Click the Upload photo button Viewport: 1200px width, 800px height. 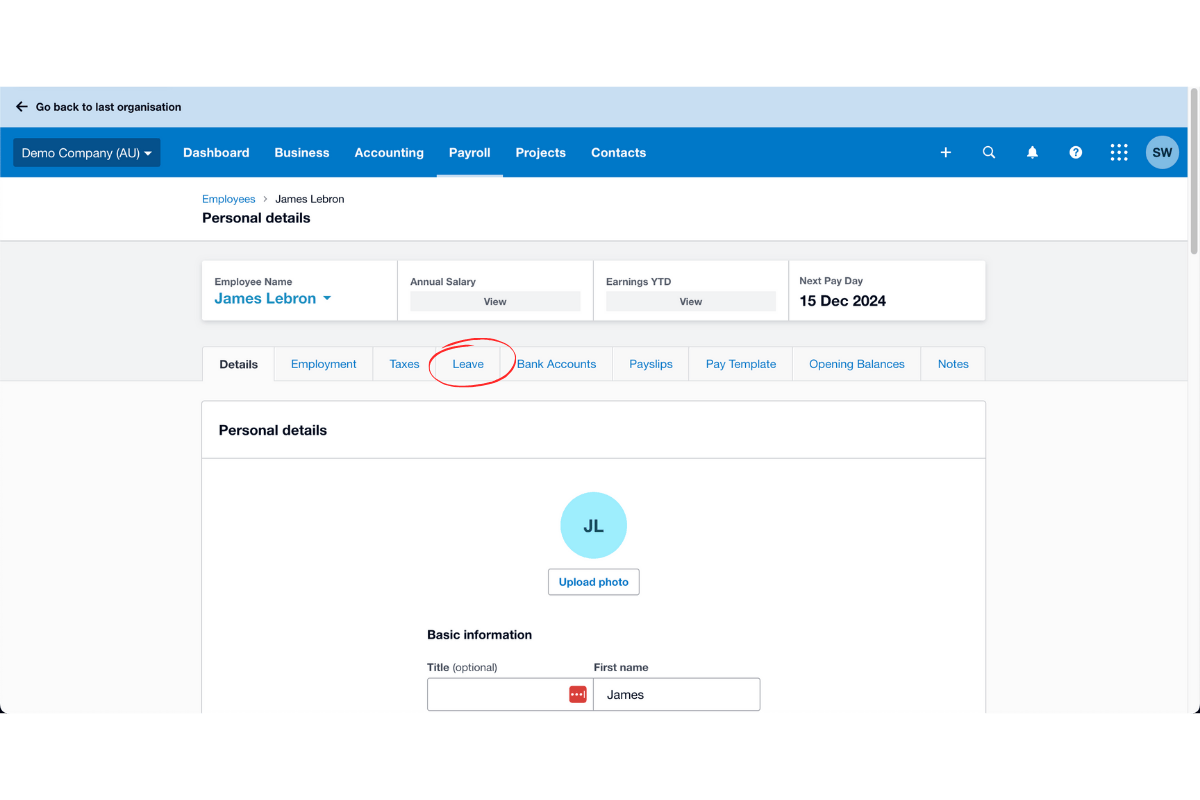coord(593,581)
